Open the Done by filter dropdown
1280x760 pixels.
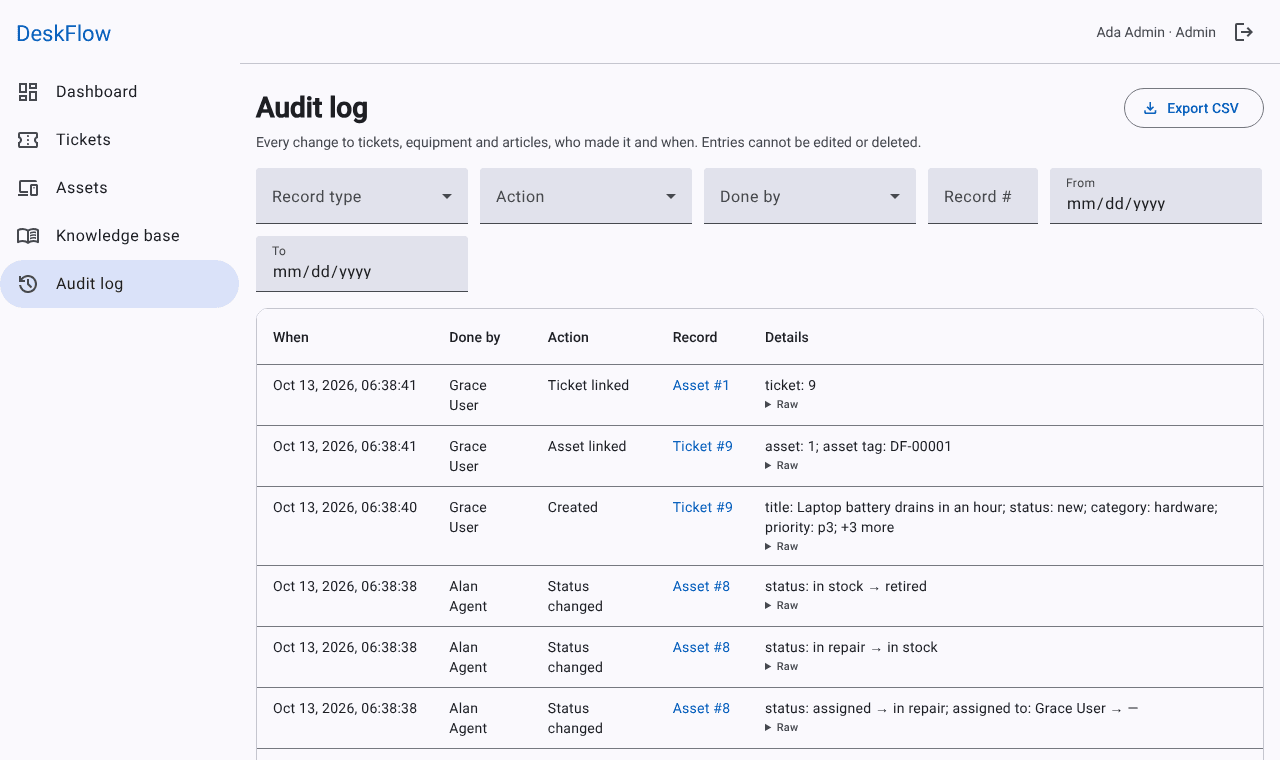810,196
